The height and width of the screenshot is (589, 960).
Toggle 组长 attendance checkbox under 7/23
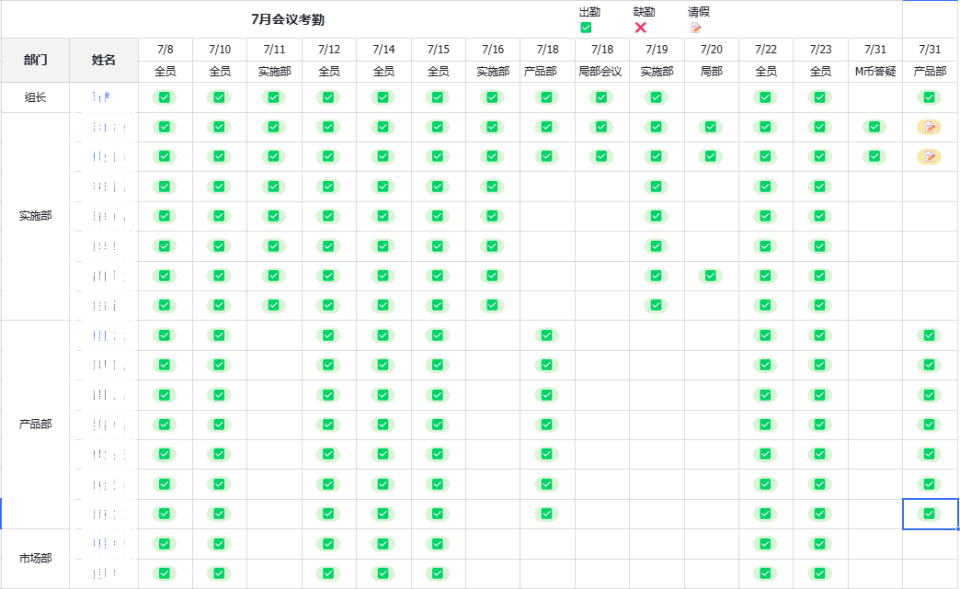[x=820, y=97]
